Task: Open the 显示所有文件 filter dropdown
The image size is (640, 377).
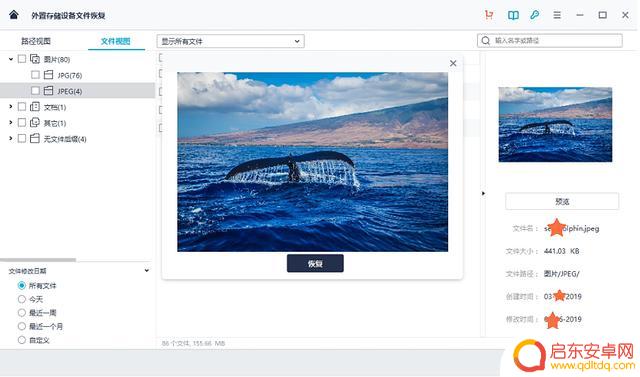Action: [231, 41]
